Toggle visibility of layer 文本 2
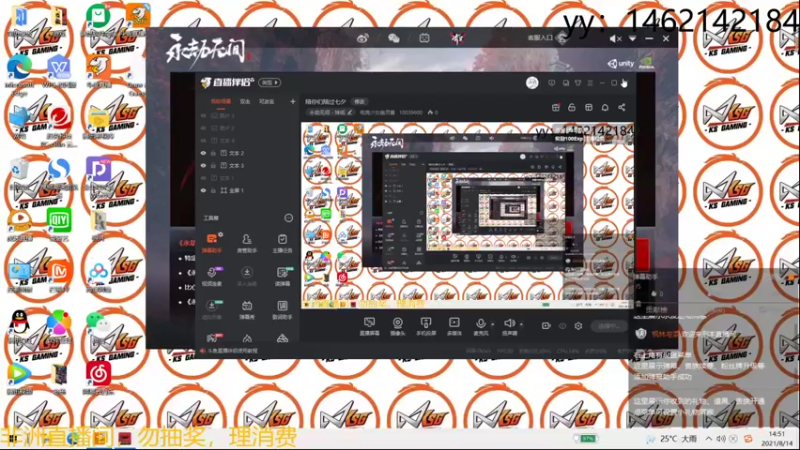 coord(204,153)
